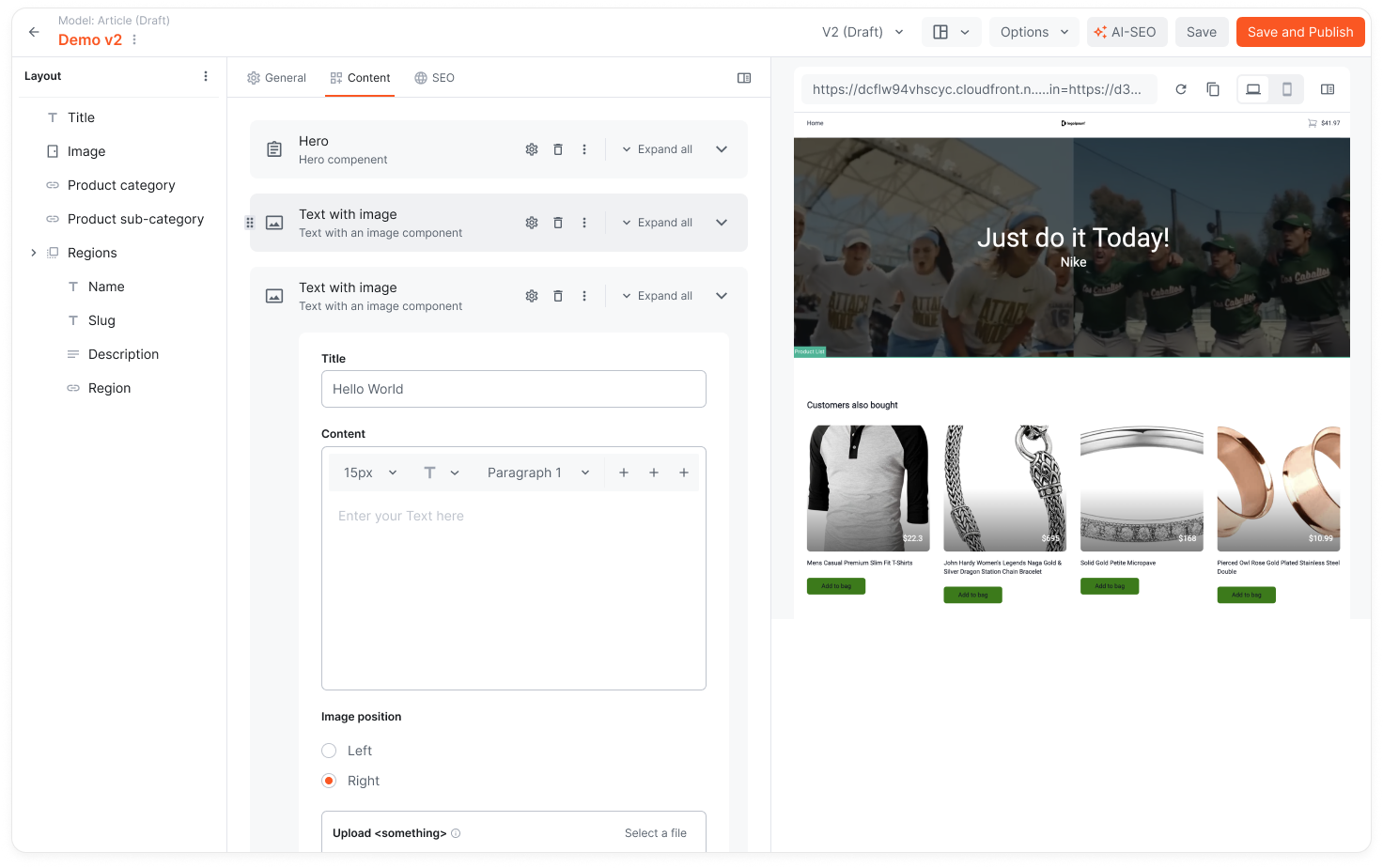
Task: Switch to the SEO tab
Action: tap(434, 78)
